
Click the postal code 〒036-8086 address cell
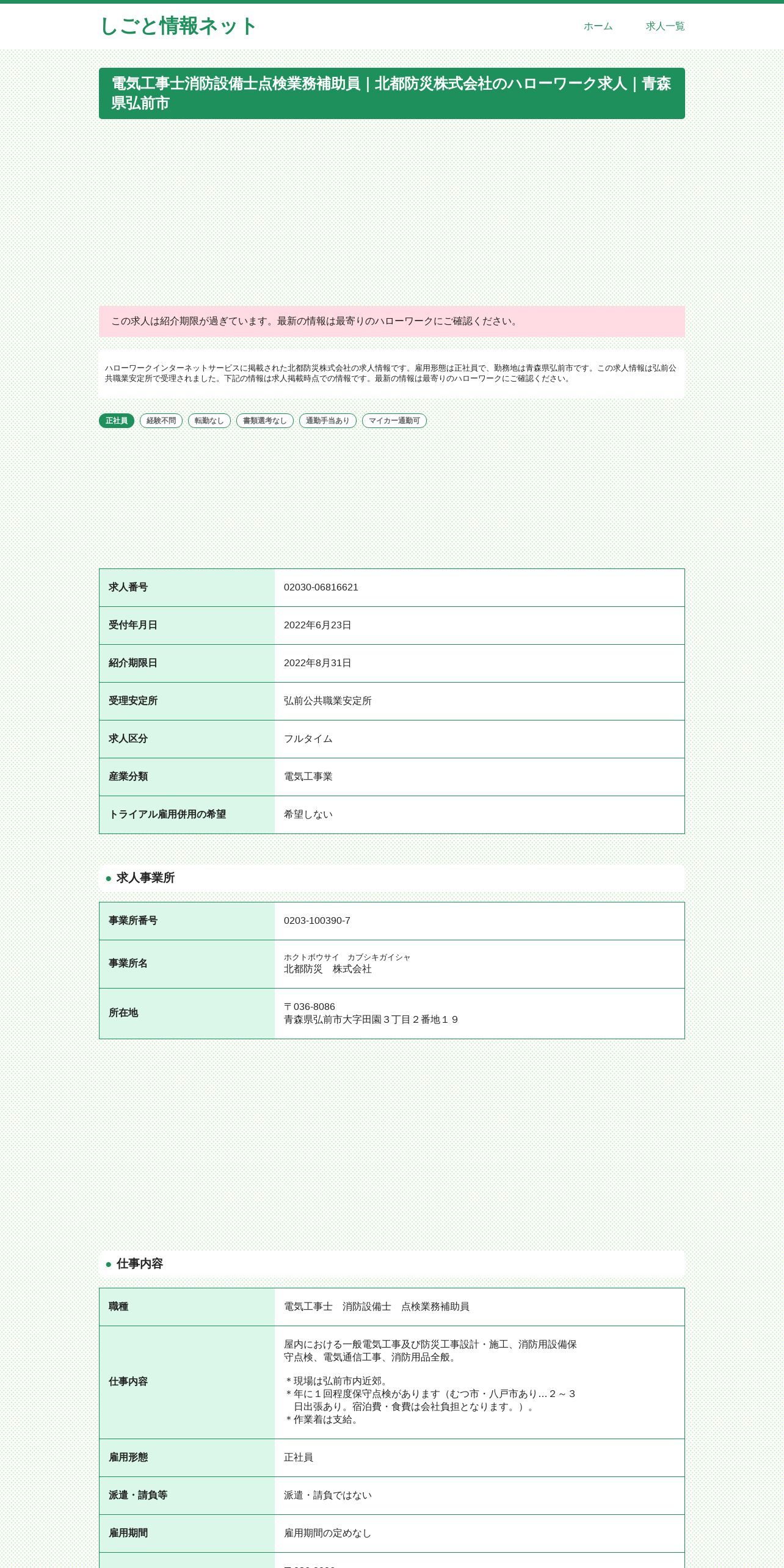pos(479,1014)
